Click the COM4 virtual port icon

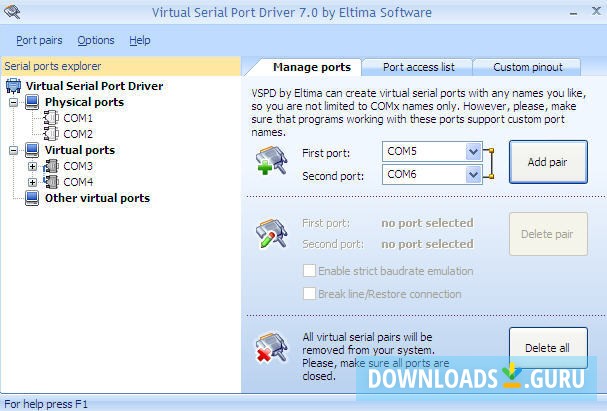coord(51,182)
